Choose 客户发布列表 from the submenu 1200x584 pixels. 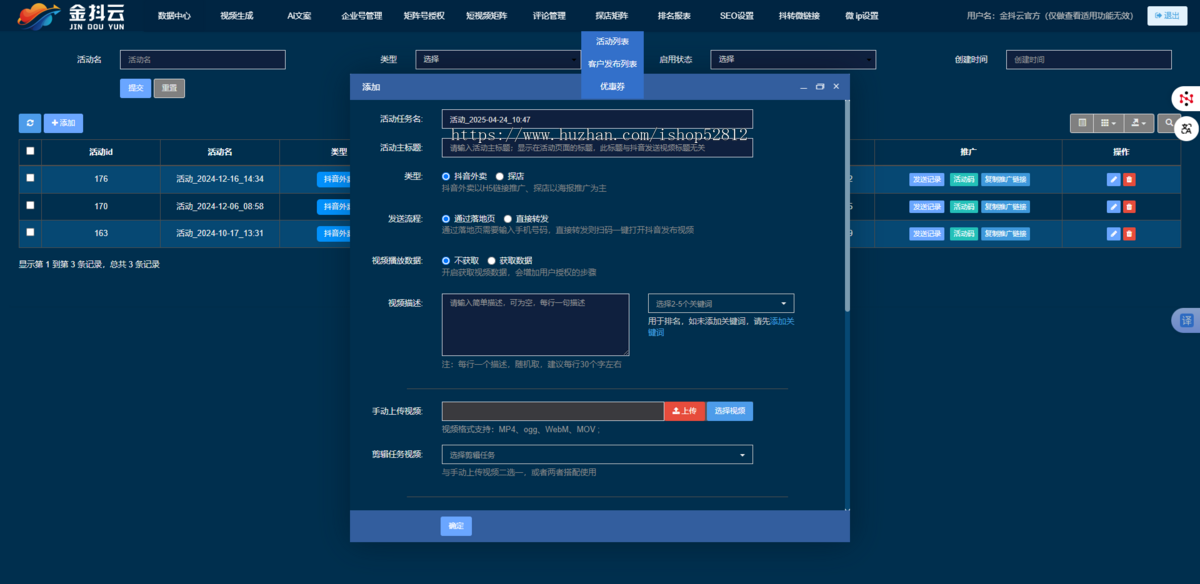(612, 64)
